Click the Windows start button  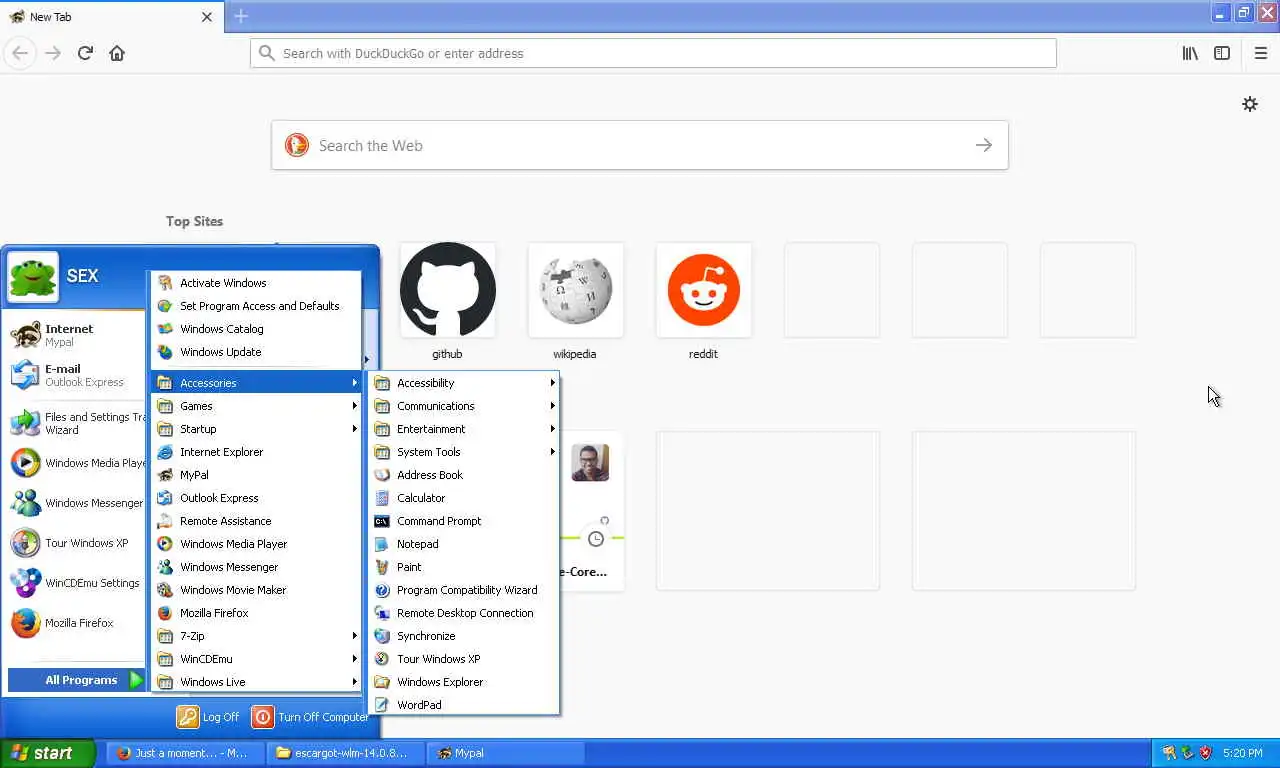point(47,753)
